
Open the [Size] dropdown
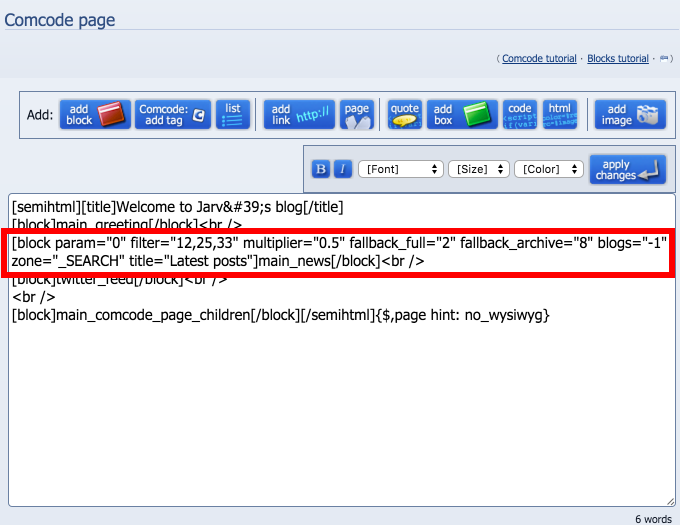point(479,169)
